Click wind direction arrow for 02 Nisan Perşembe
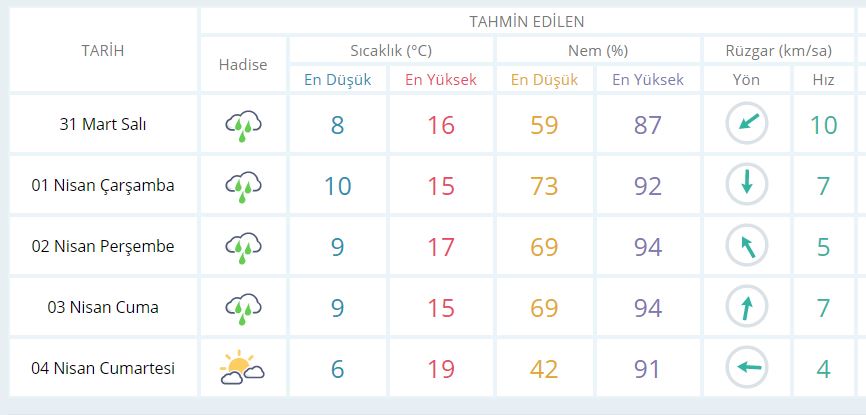Viewport: 866px width, 415px height. coord(747,246)
